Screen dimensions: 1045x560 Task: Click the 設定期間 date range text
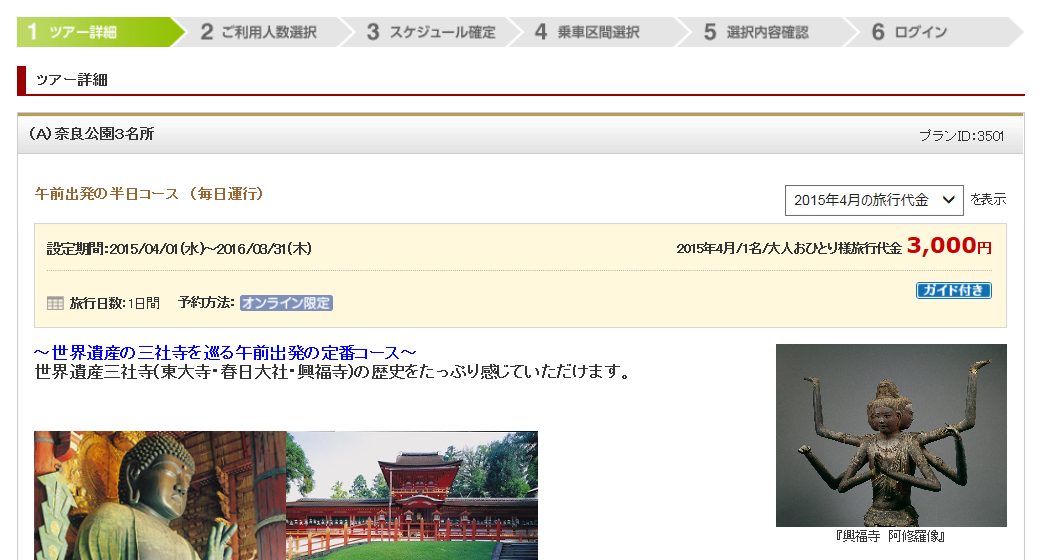click(179, 249)
